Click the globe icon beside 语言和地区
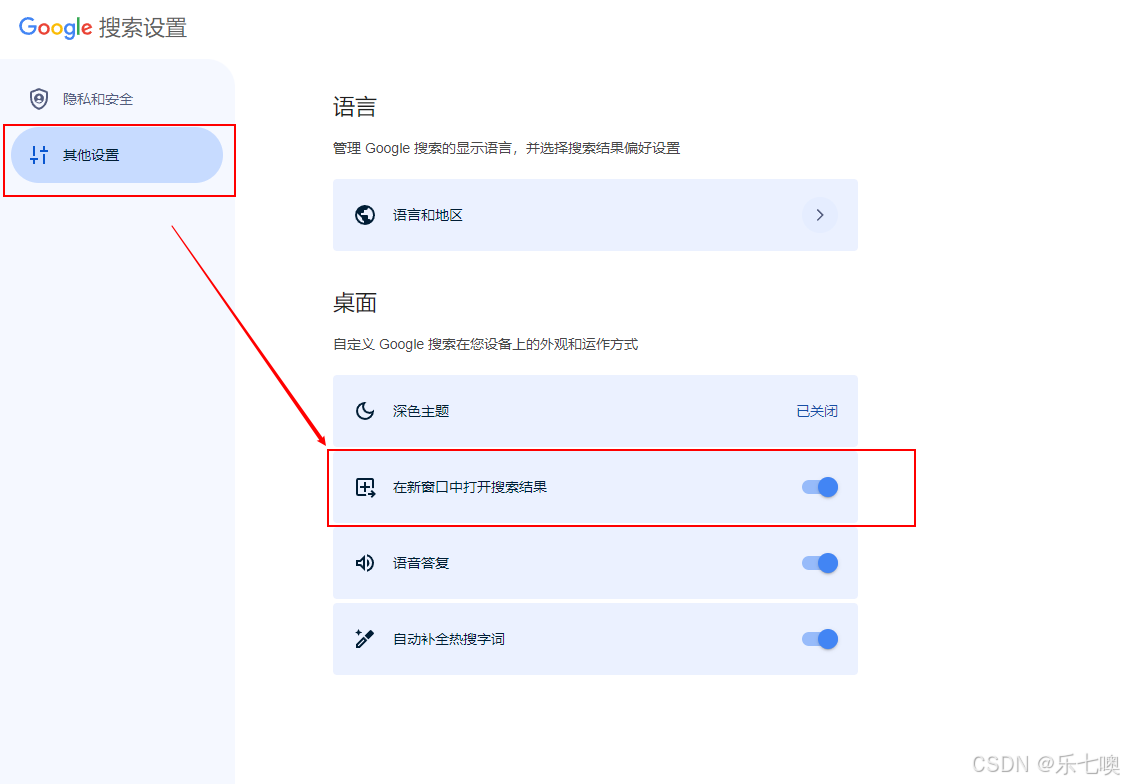 coord(365,215)
